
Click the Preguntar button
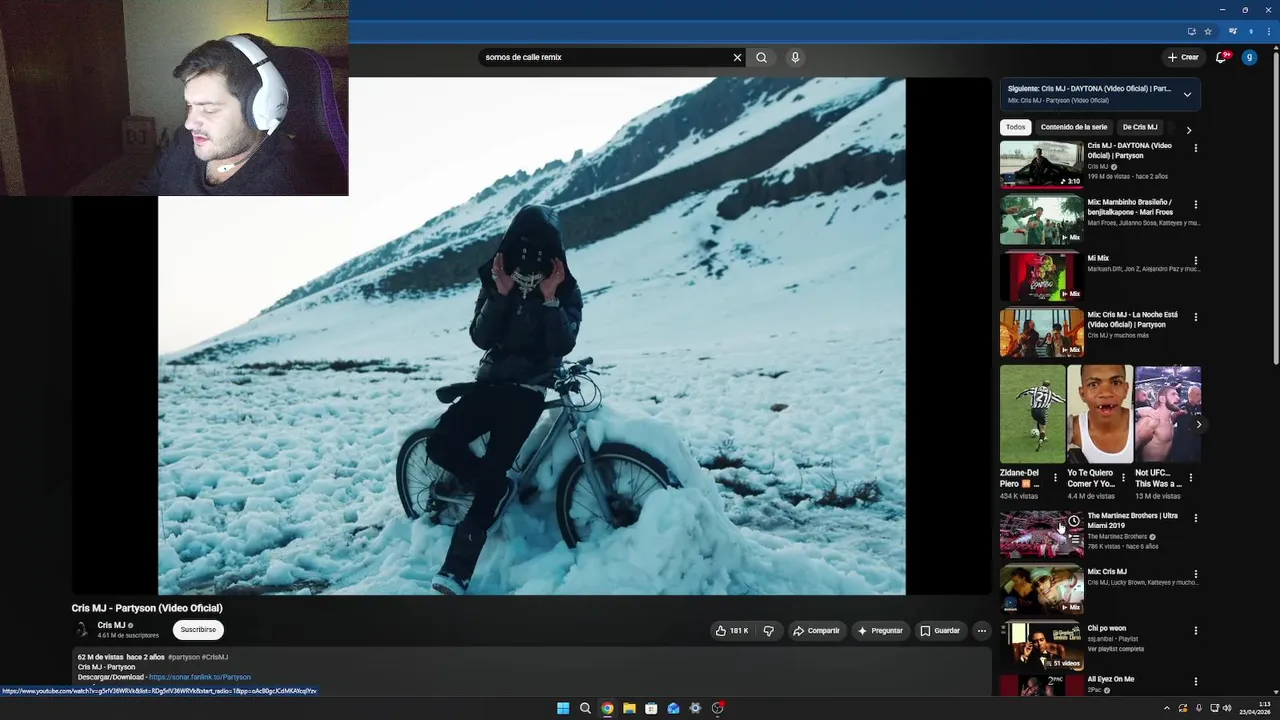(x=880, y=631)
